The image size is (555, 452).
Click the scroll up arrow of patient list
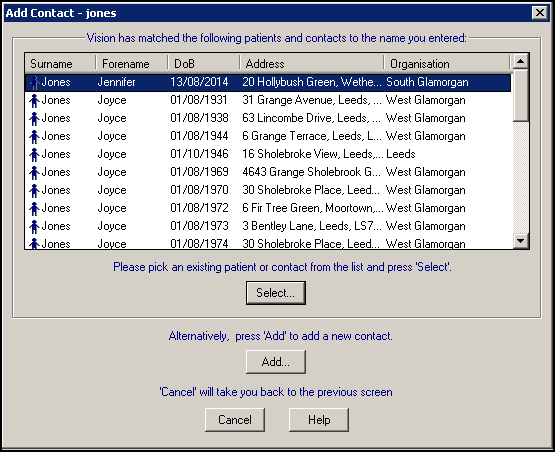520,62
